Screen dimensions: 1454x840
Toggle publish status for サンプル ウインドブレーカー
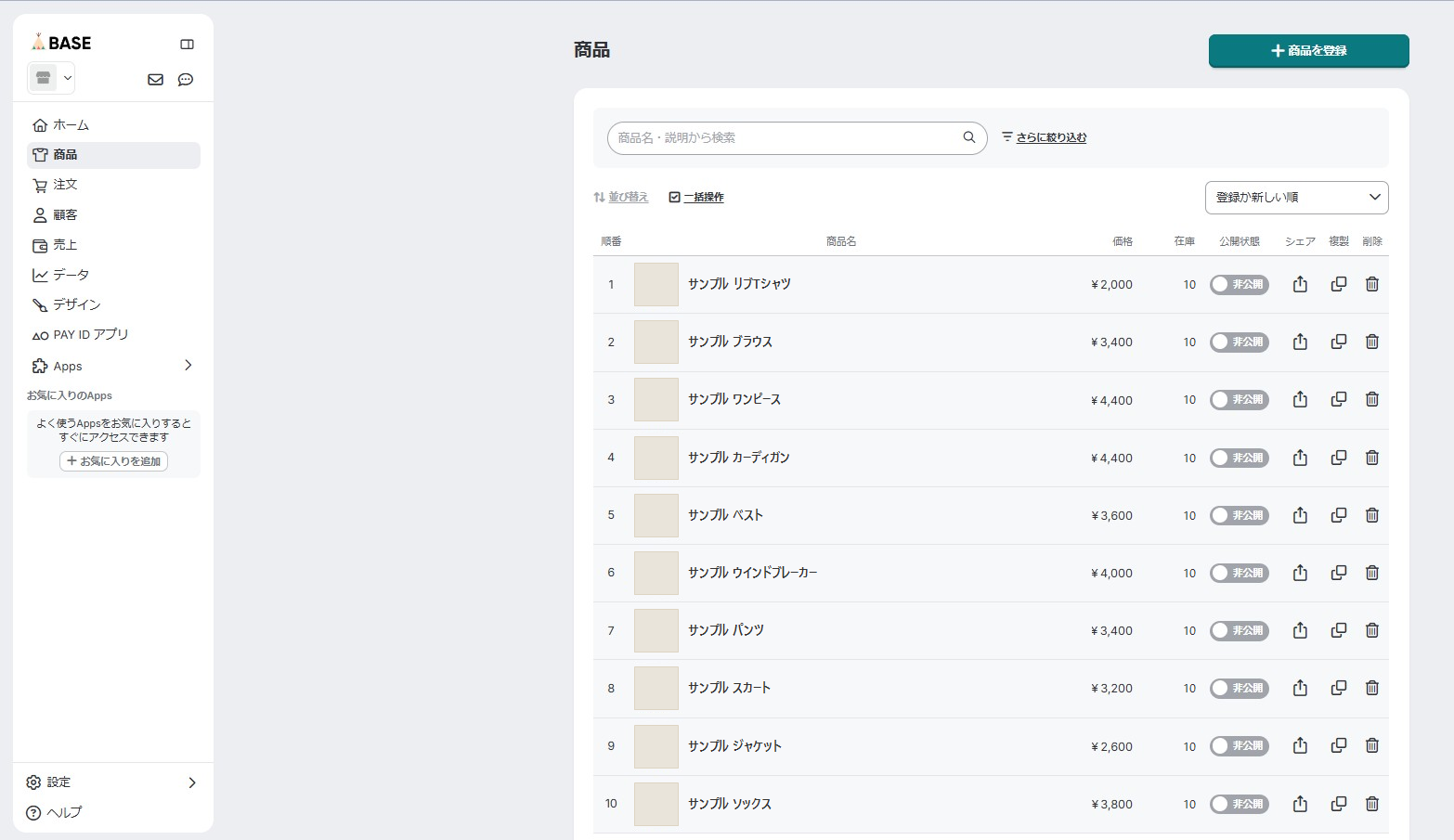[1239, 573]
